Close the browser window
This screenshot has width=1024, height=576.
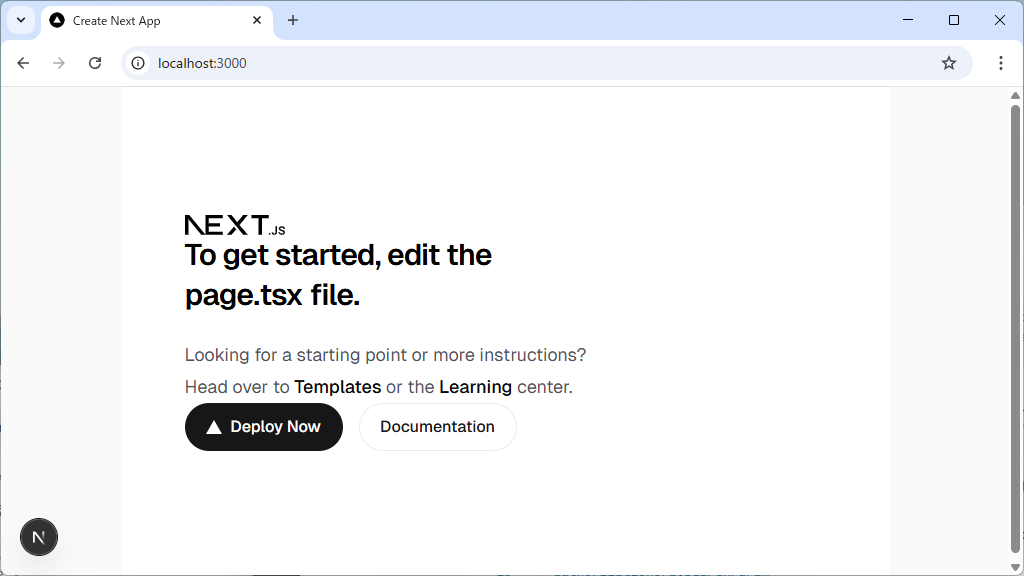click(x=999, y=20)
